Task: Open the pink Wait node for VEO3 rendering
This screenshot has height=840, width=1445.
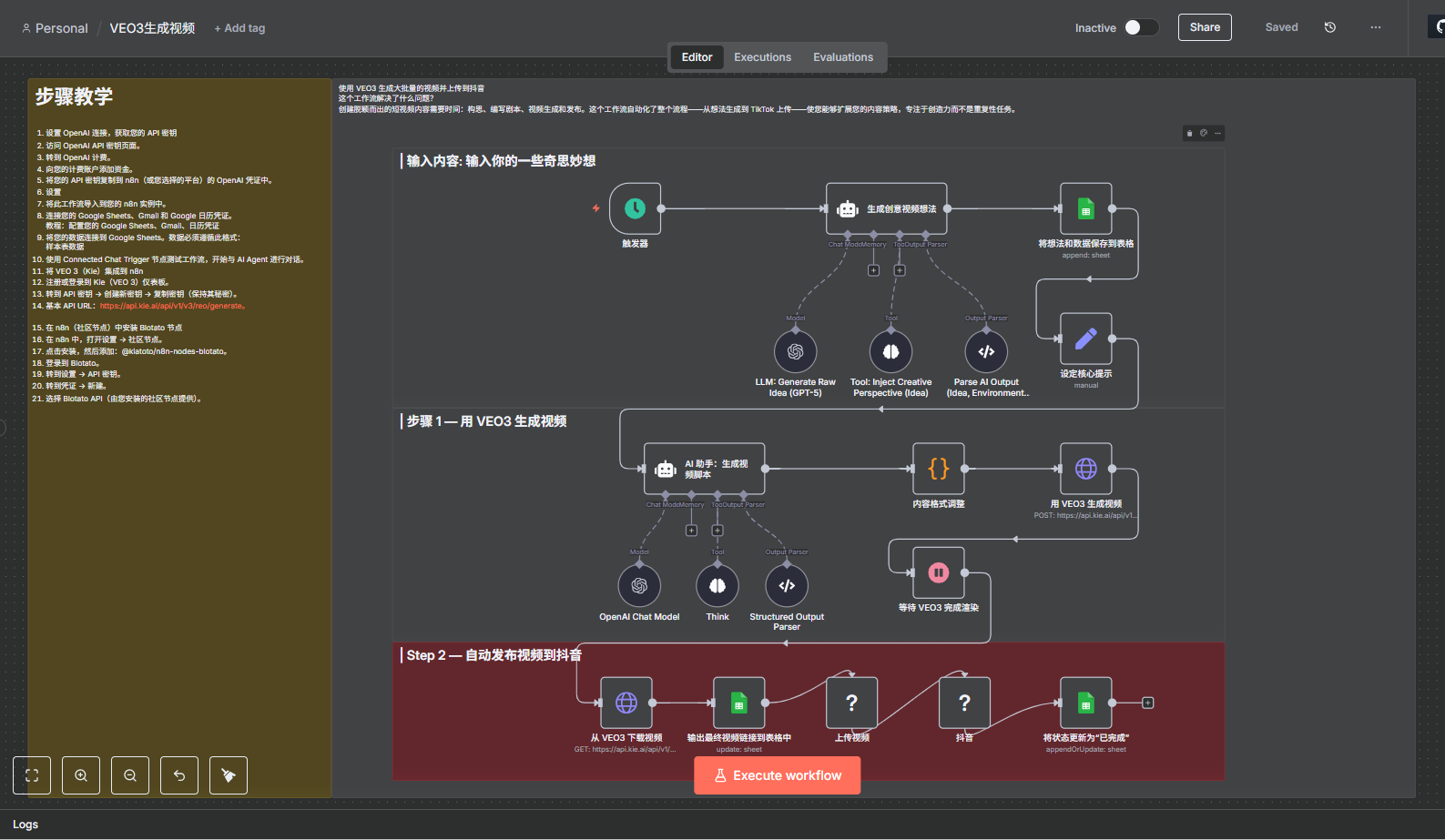Action: coord(938,572)
